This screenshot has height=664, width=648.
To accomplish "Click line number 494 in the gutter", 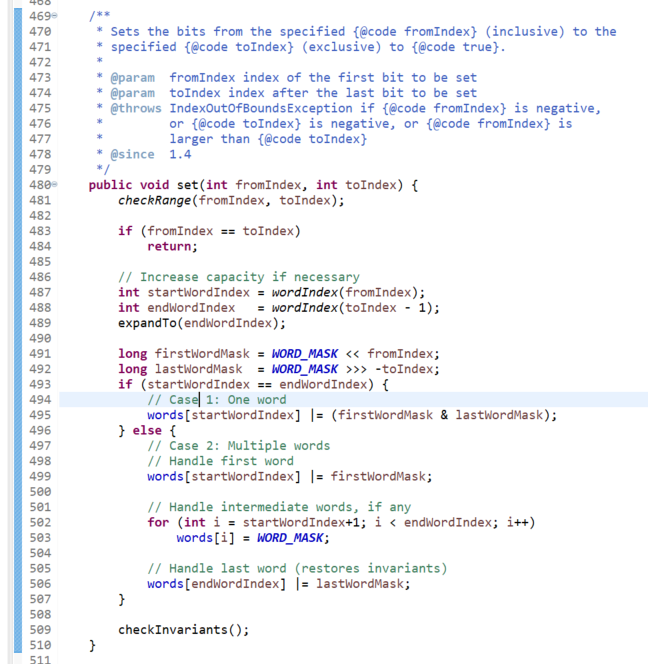I will tap(40, 399).
